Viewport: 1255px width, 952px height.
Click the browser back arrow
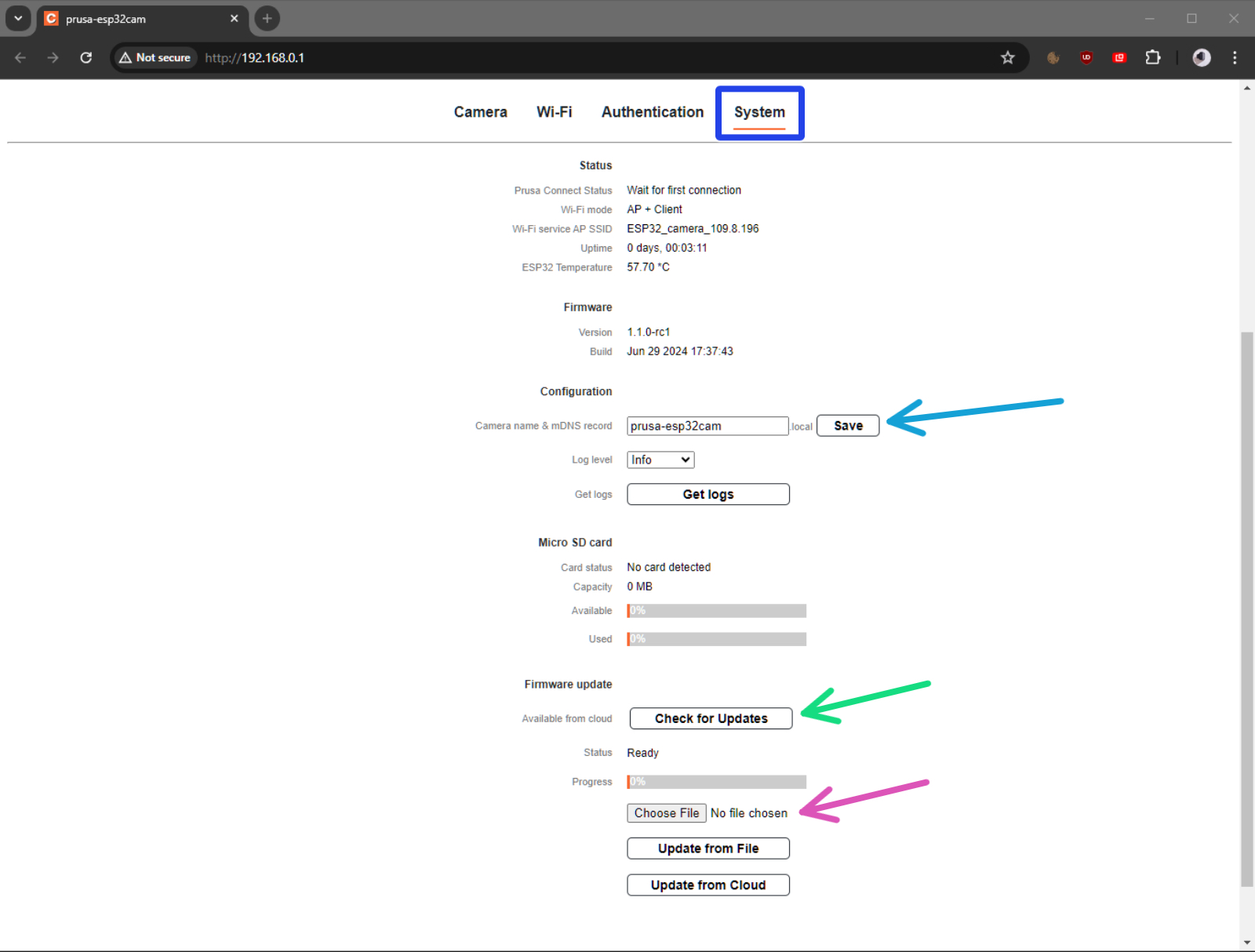click(x=20, y=57)
